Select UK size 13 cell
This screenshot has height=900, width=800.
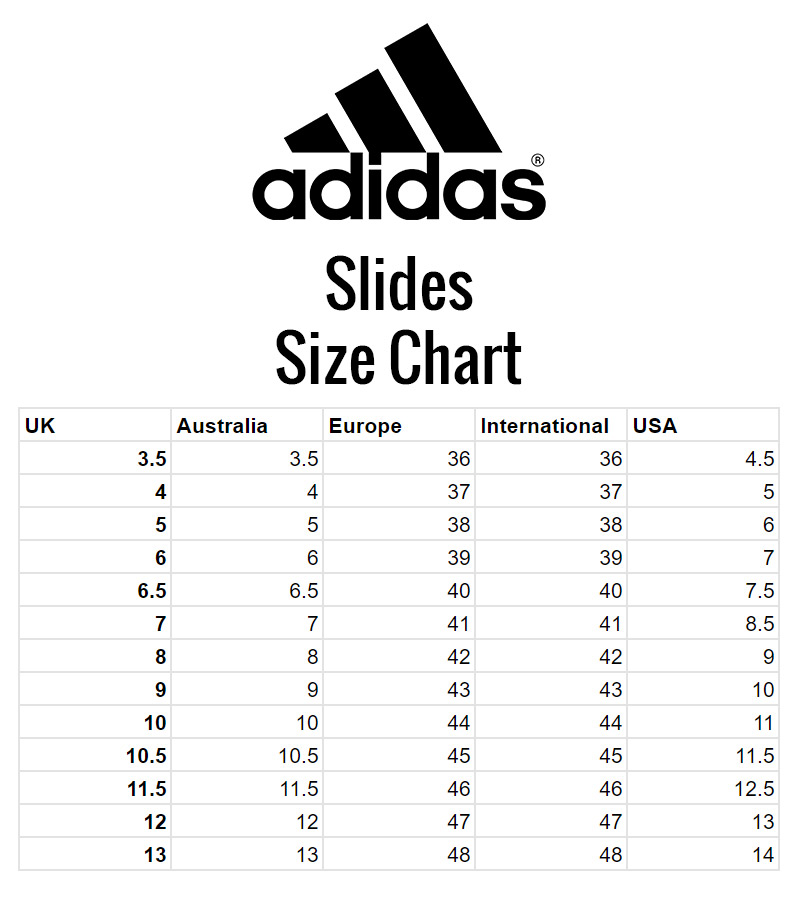click(x=95, y=855)
